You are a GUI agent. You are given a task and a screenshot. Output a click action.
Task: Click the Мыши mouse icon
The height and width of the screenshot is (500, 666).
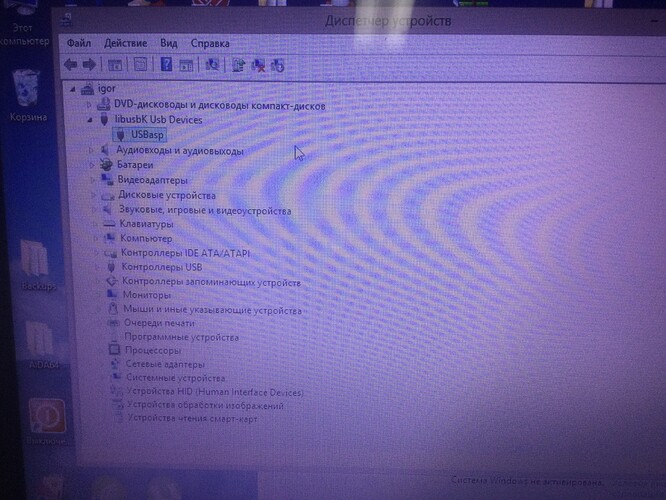coord(113,308)
